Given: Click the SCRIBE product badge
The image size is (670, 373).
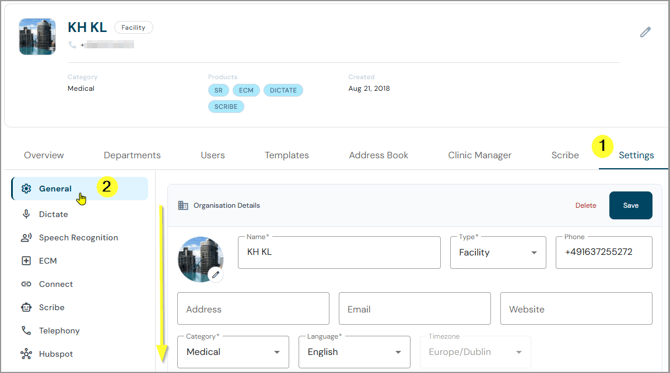Looking at the screenshot, I should point(226,106).
